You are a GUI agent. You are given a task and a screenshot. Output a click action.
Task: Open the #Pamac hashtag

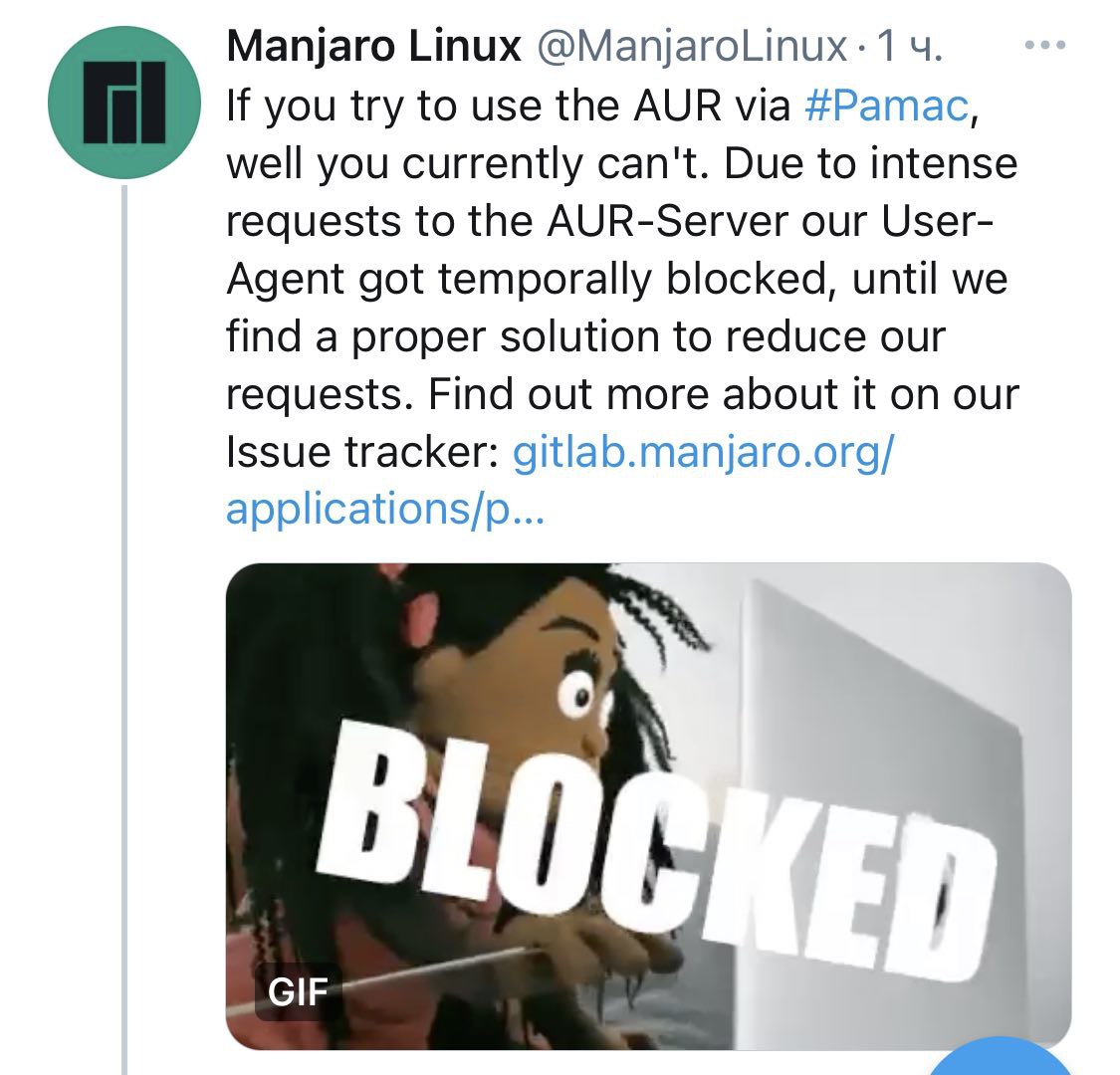(x=886, y=105)
